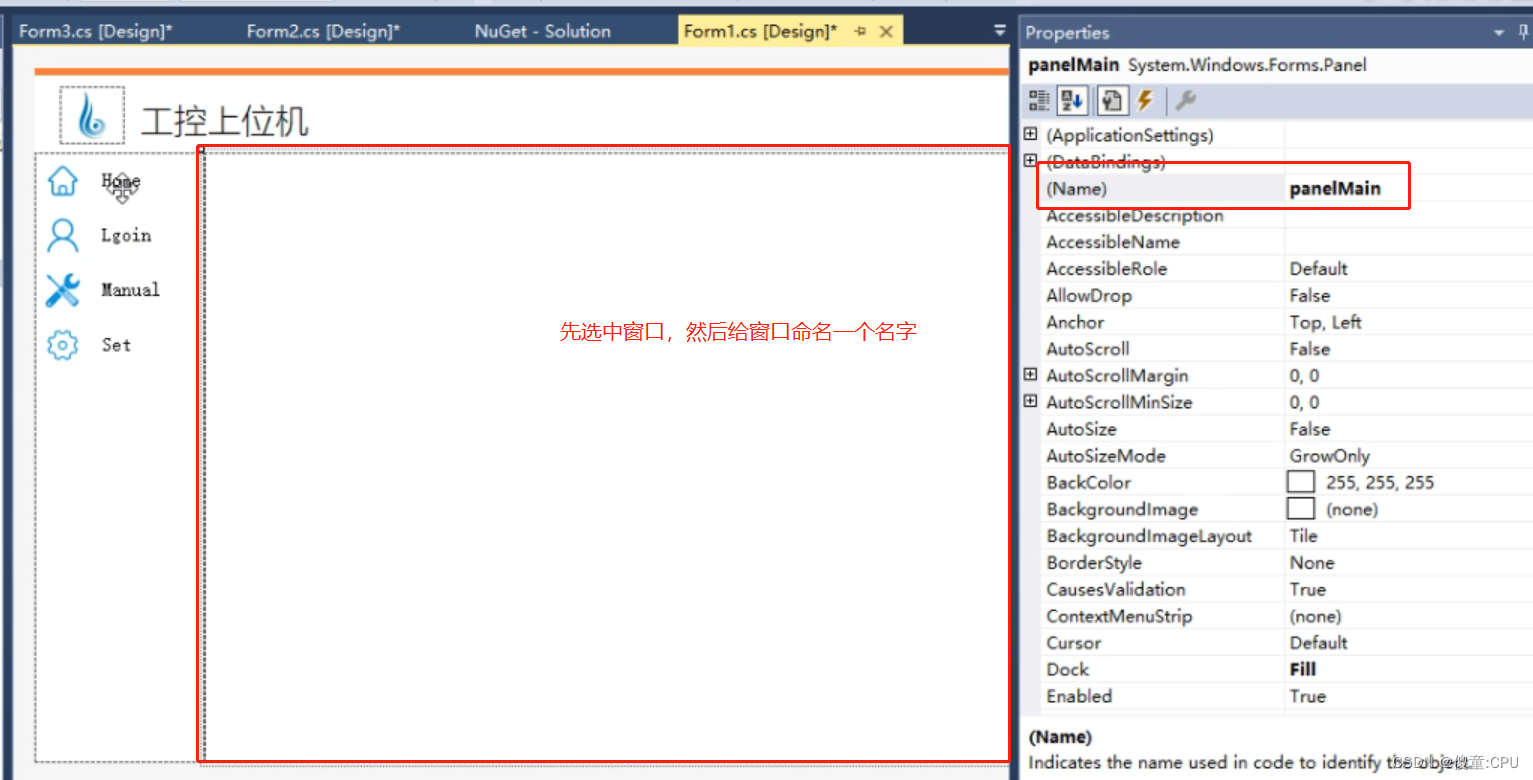This screenshot has width=1533, height=780.
Task: Click the Anchor Top, Left value
Action: tap(1325, 322)
